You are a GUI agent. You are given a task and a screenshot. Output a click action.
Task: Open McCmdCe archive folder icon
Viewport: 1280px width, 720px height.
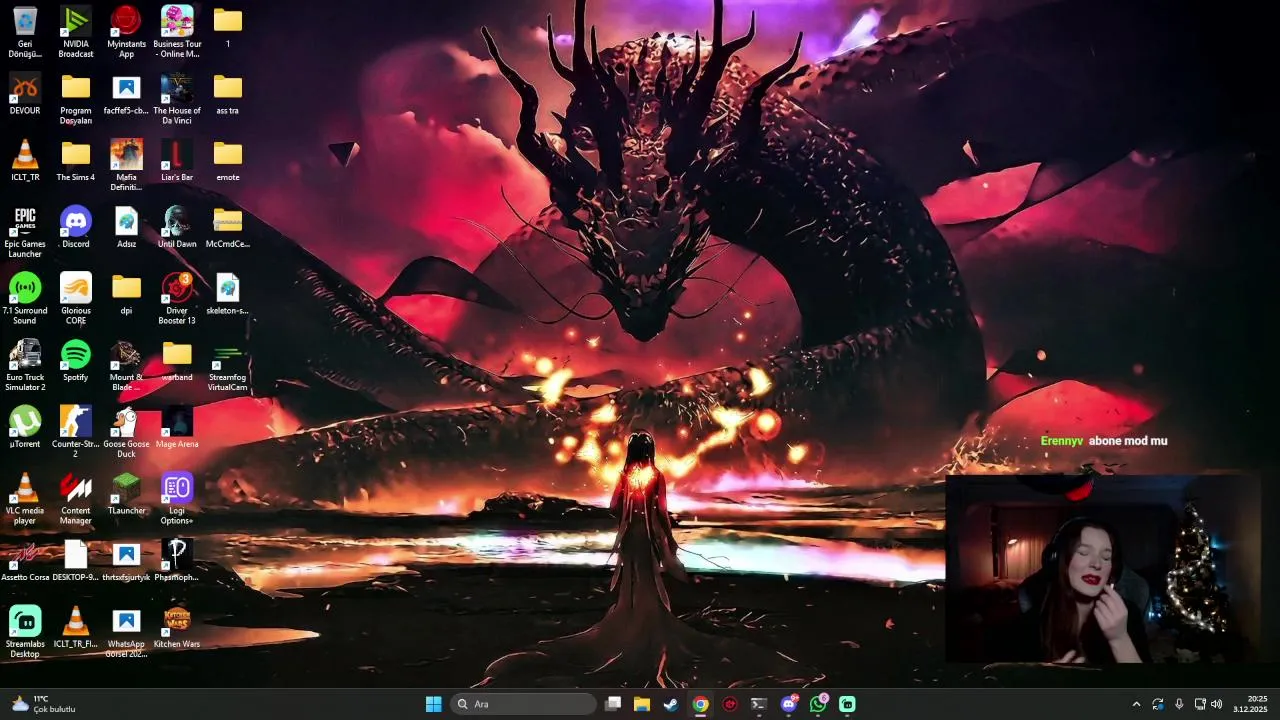pyautogui.click(x=228, y=227)
